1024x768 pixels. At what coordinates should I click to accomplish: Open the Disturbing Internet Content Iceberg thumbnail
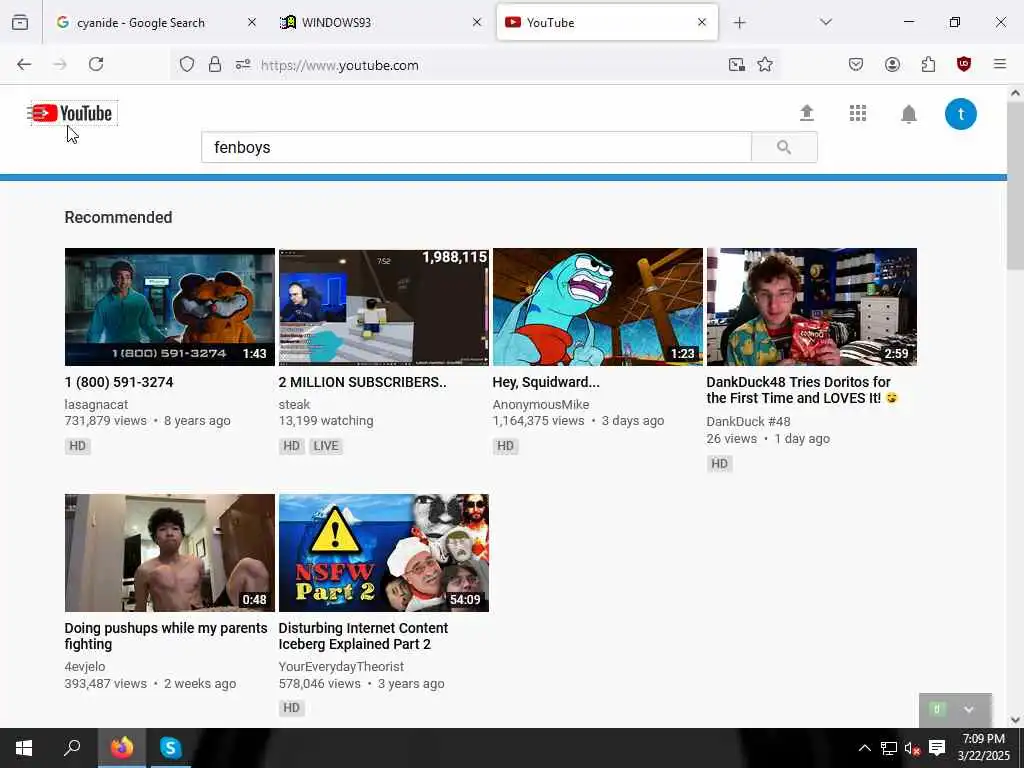point(384,553)
